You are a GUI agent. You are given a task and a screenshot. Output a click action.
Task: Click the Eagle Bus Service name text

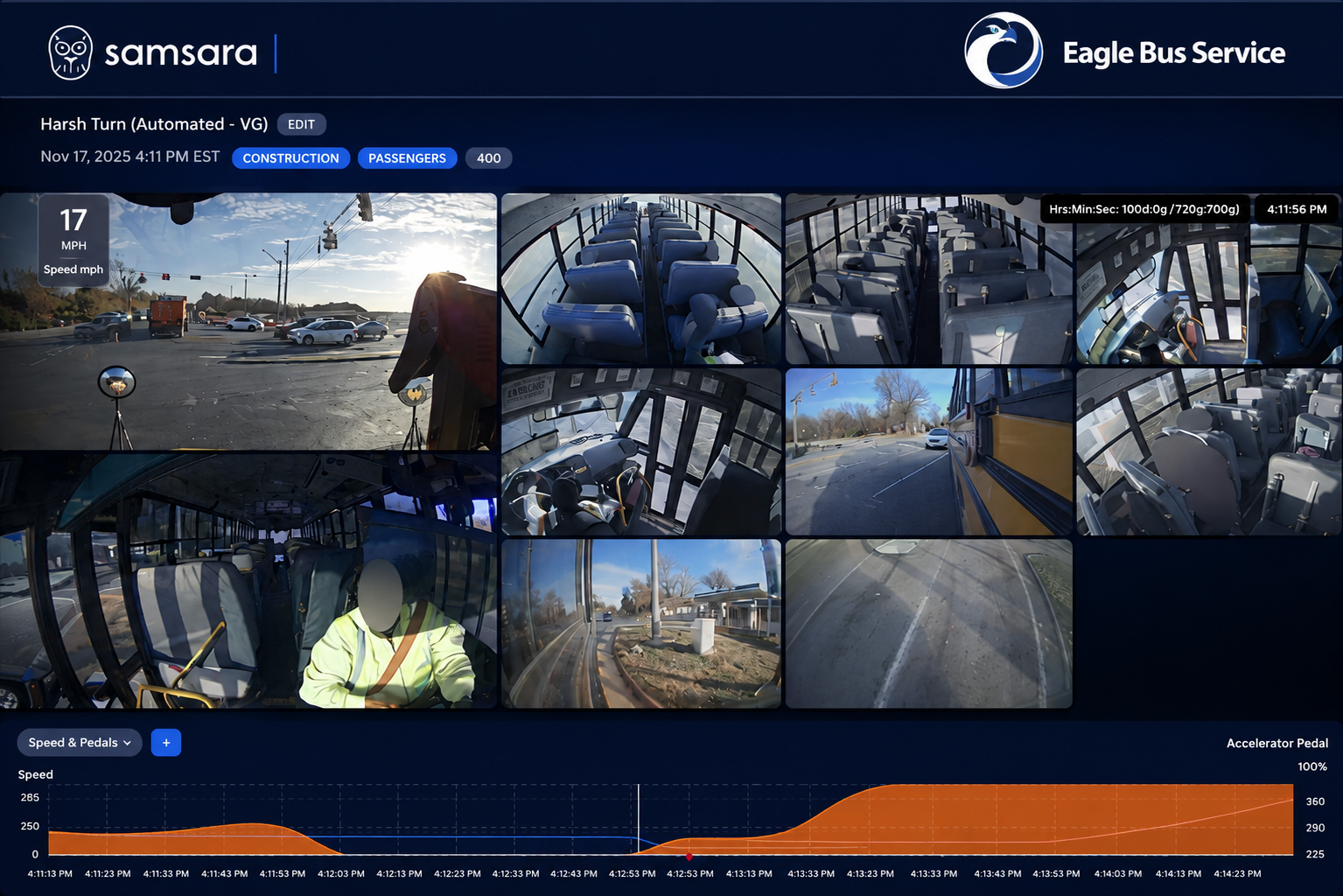click(x=1174, y=52)
